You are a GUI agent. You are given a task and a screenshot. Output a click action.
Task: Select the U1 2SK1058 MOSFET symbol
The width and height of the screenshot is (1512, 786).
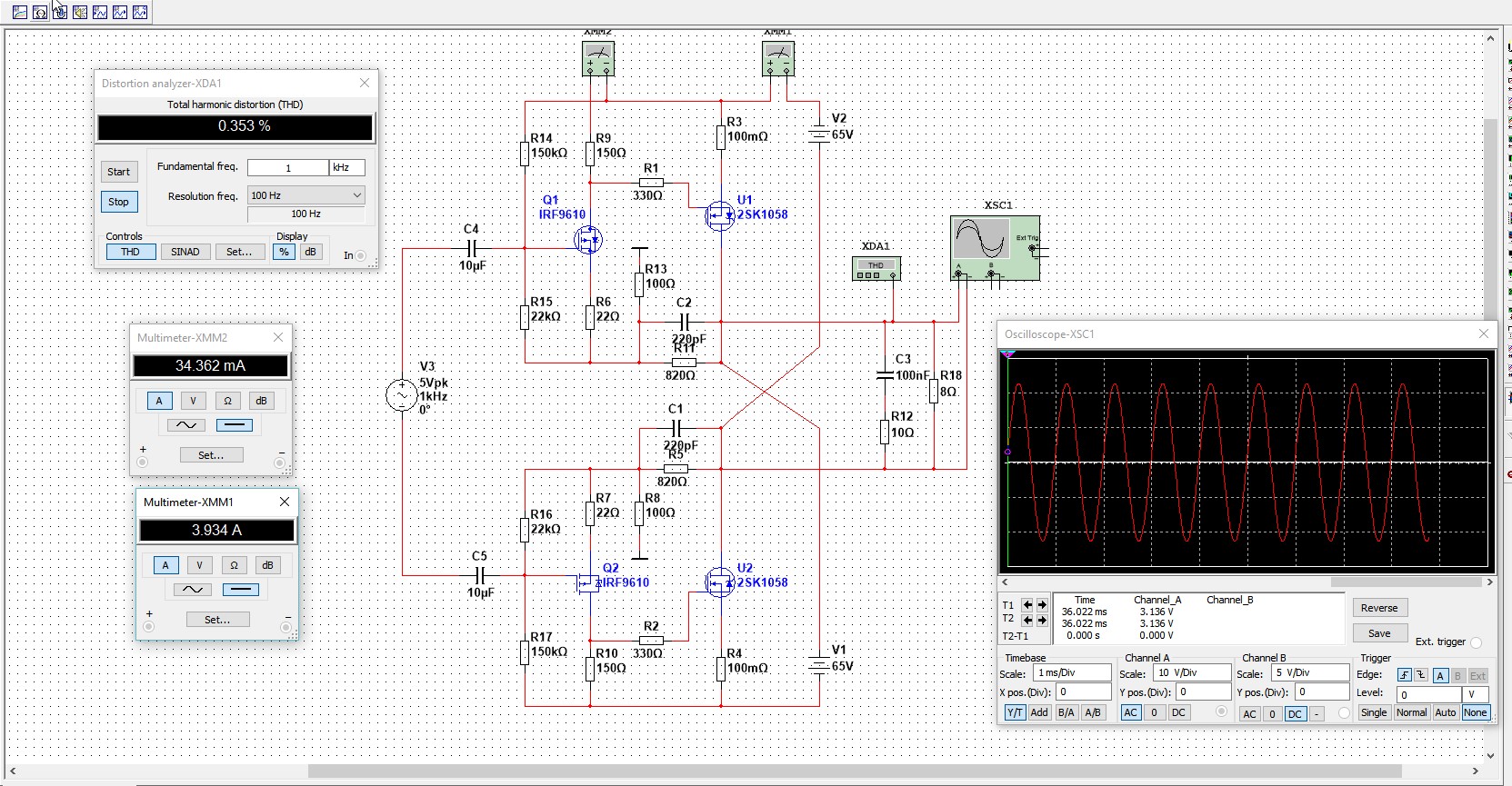(x=719, y=216)
